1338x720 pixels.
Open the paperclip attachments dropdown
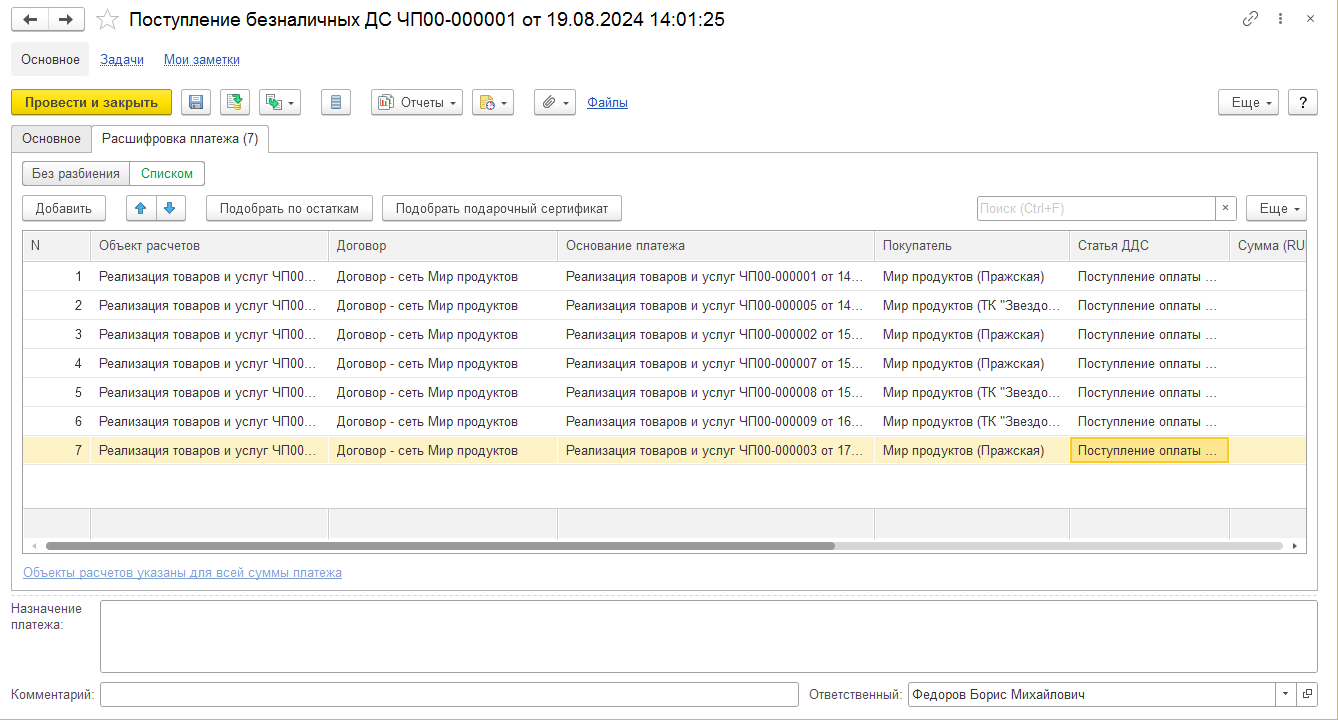tap(555, 102)
